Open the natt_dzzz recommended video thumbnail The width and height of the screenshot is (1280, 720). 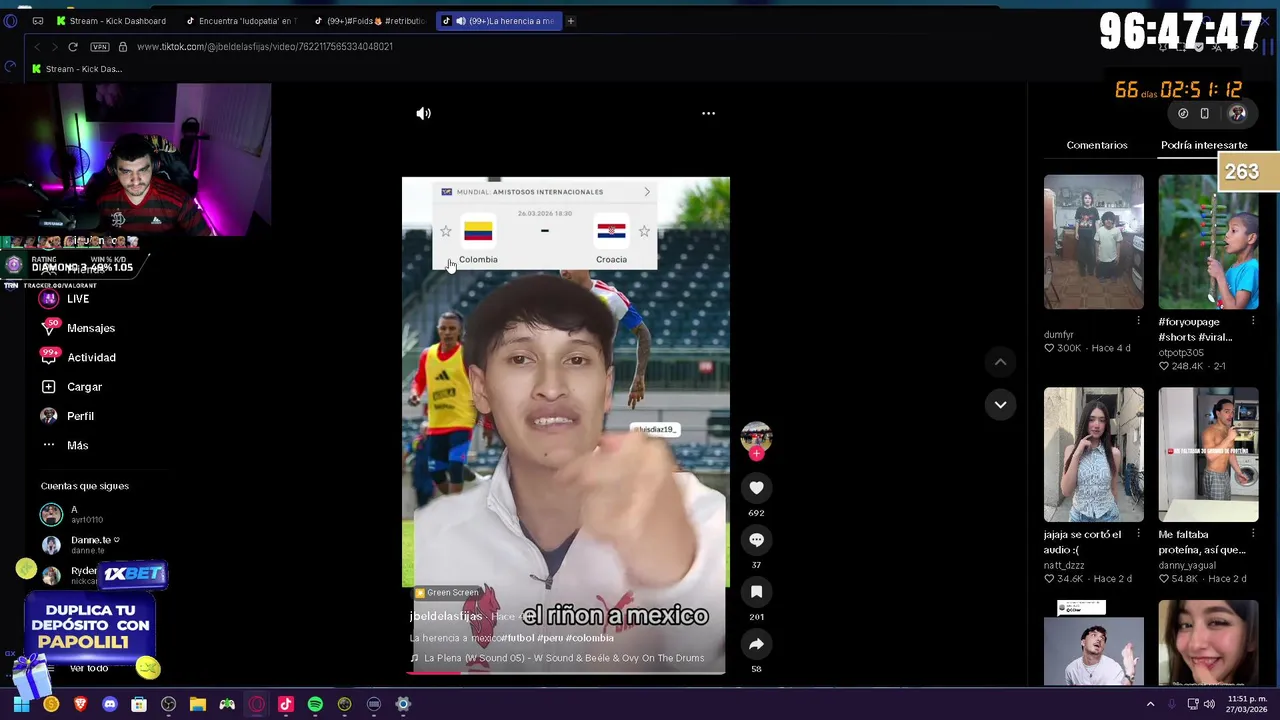[1094, 455]
